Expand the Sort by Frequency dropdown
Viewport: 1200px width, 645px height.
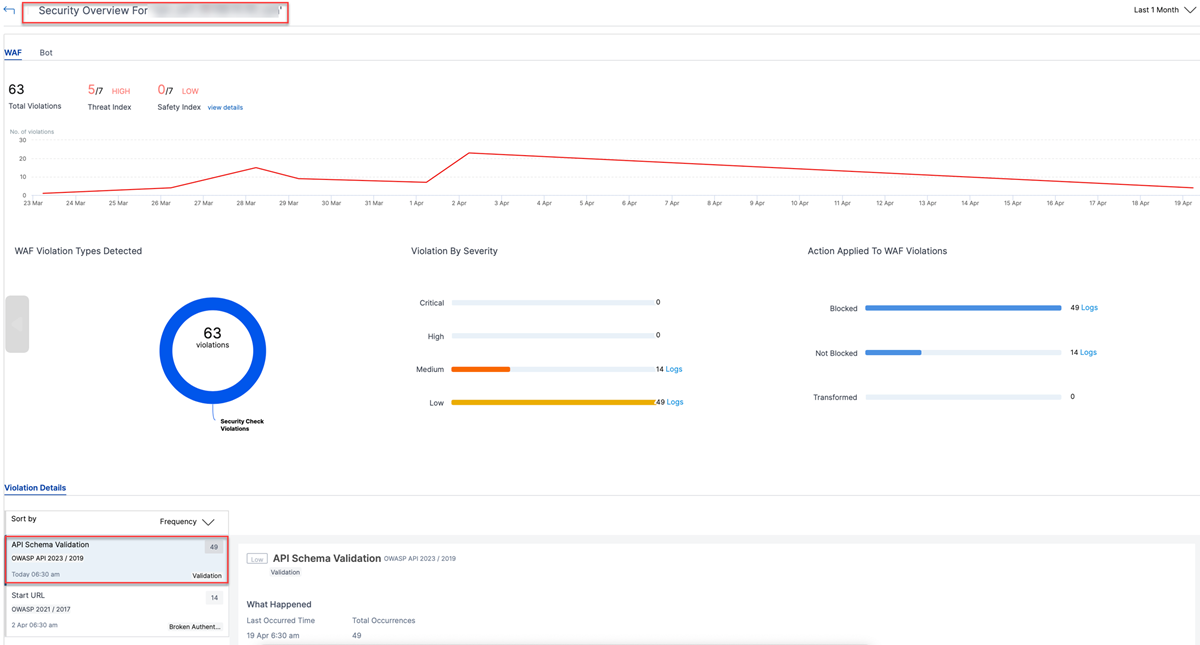(x=187, y=522)
